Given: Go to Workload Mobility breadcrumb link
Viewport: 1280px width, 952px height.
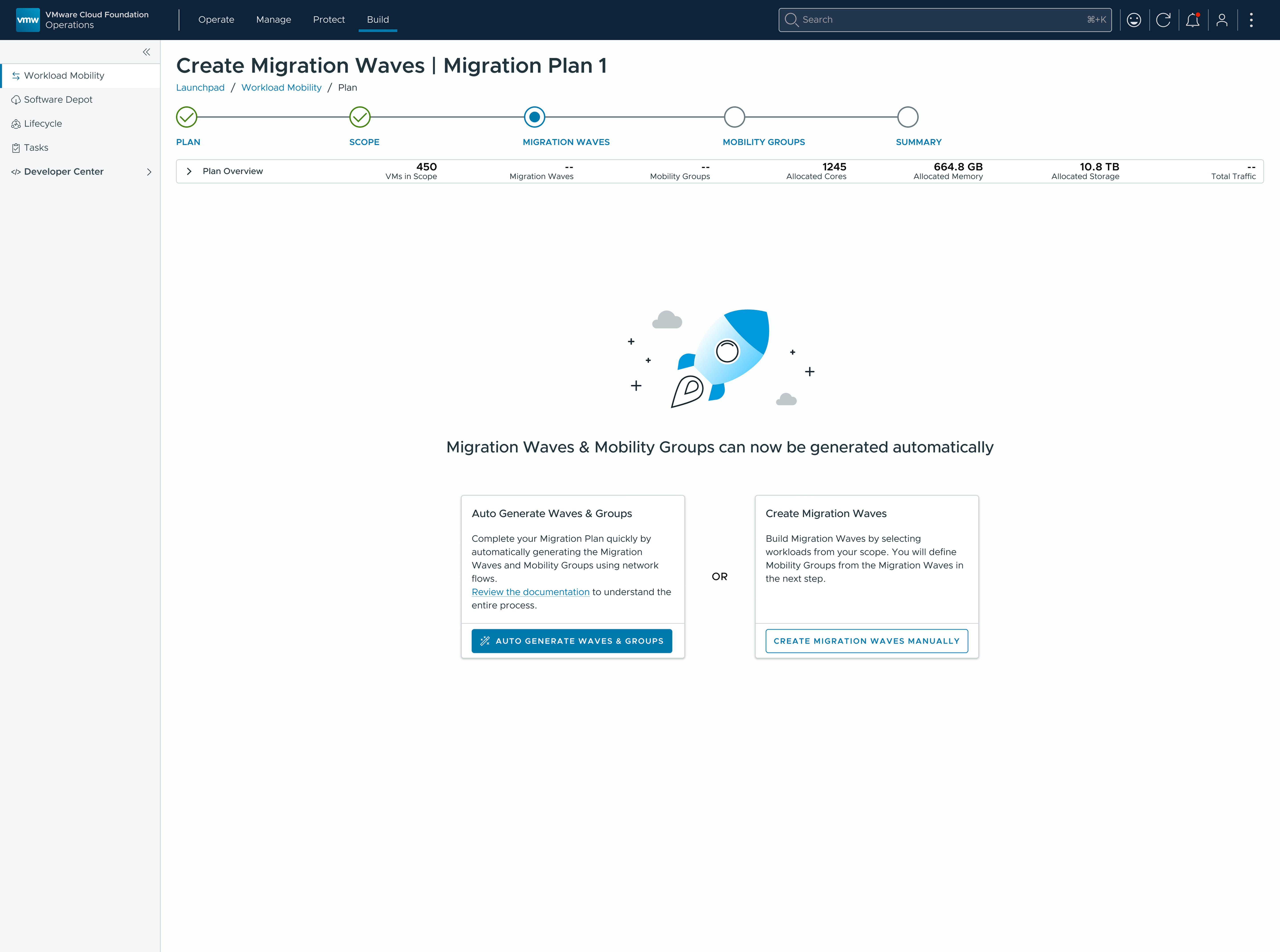Looking at the screenshot, I should point(281,88).
